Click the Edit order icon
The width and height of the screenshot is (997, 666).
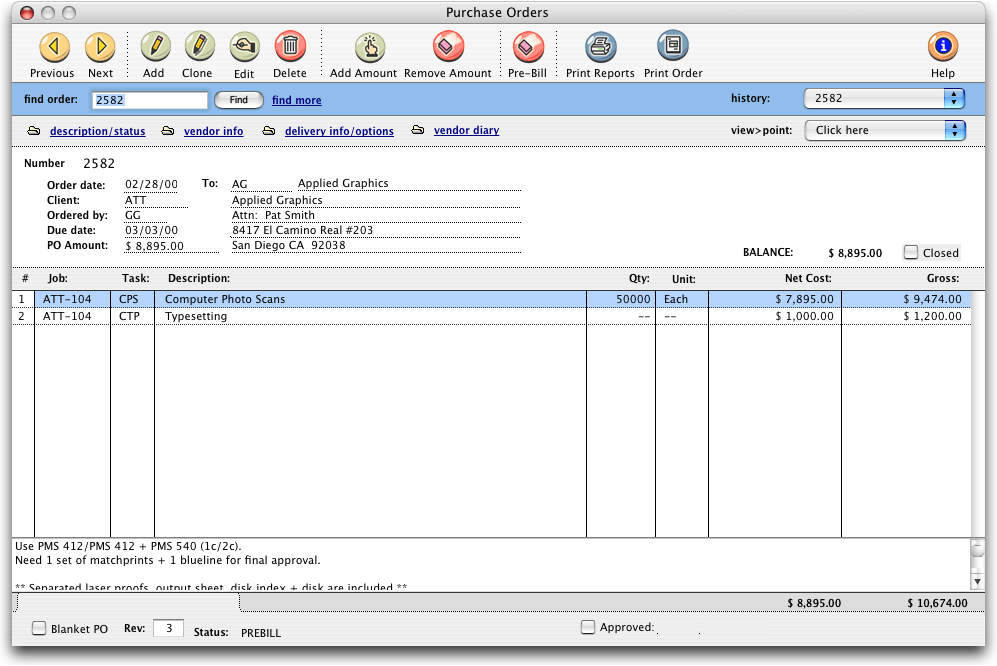click(244, 46)
